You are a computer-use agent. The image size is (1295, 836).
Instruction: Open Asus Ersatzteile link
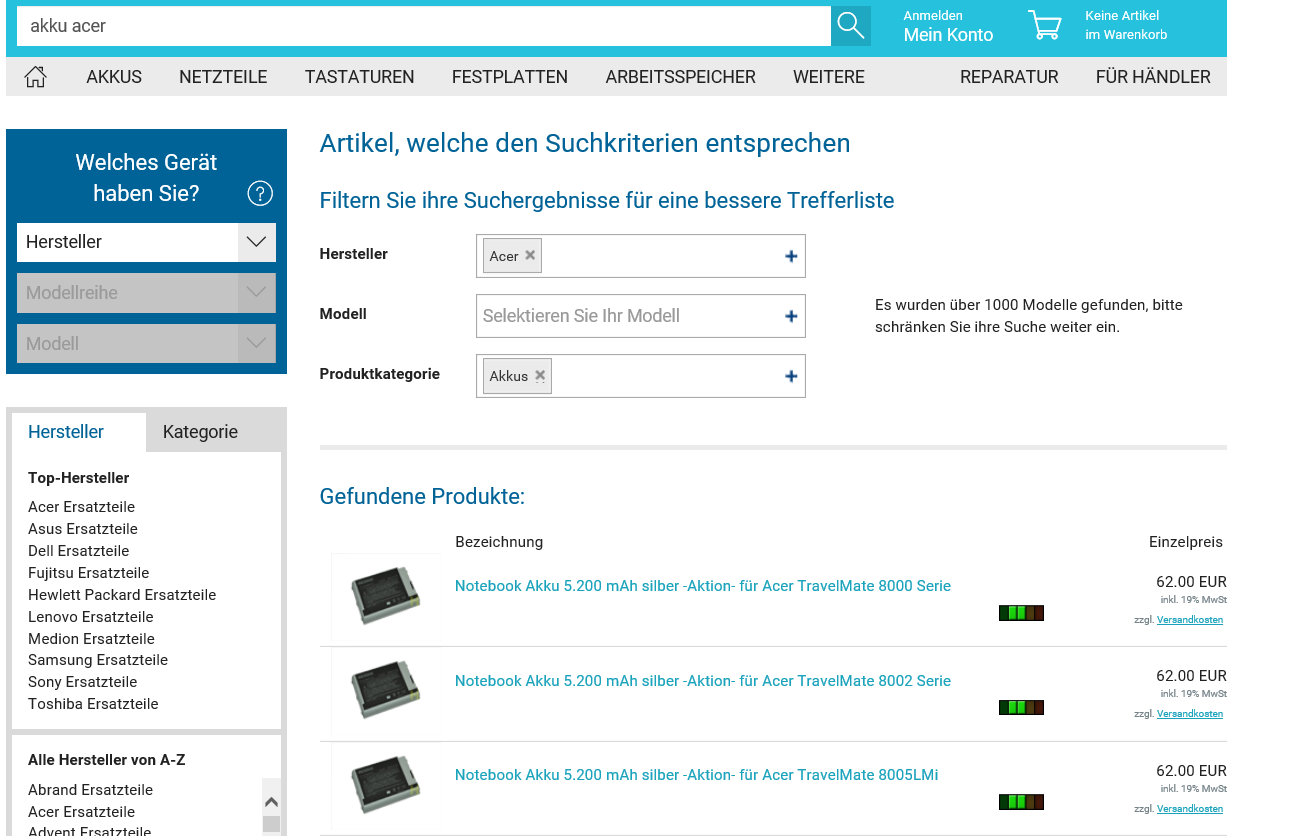(83, 529)
